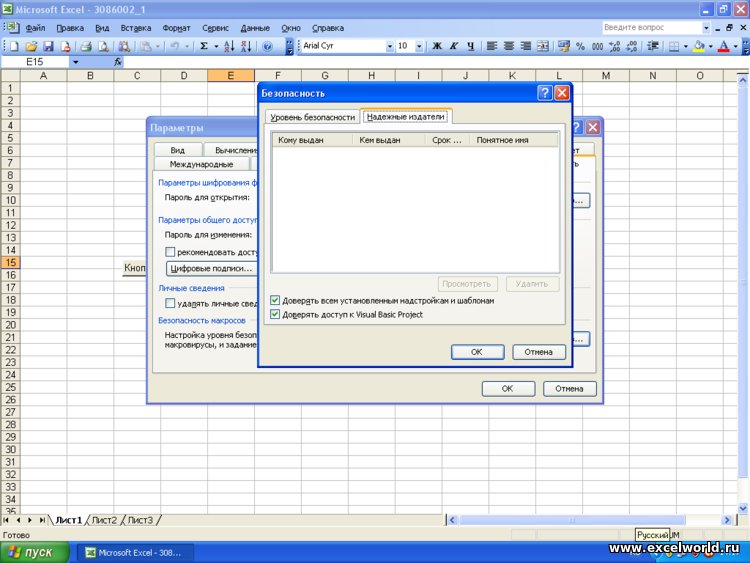Viewport: 750px width, 563px height.
Task: Open the Формат menu
Action: [176, 28]
